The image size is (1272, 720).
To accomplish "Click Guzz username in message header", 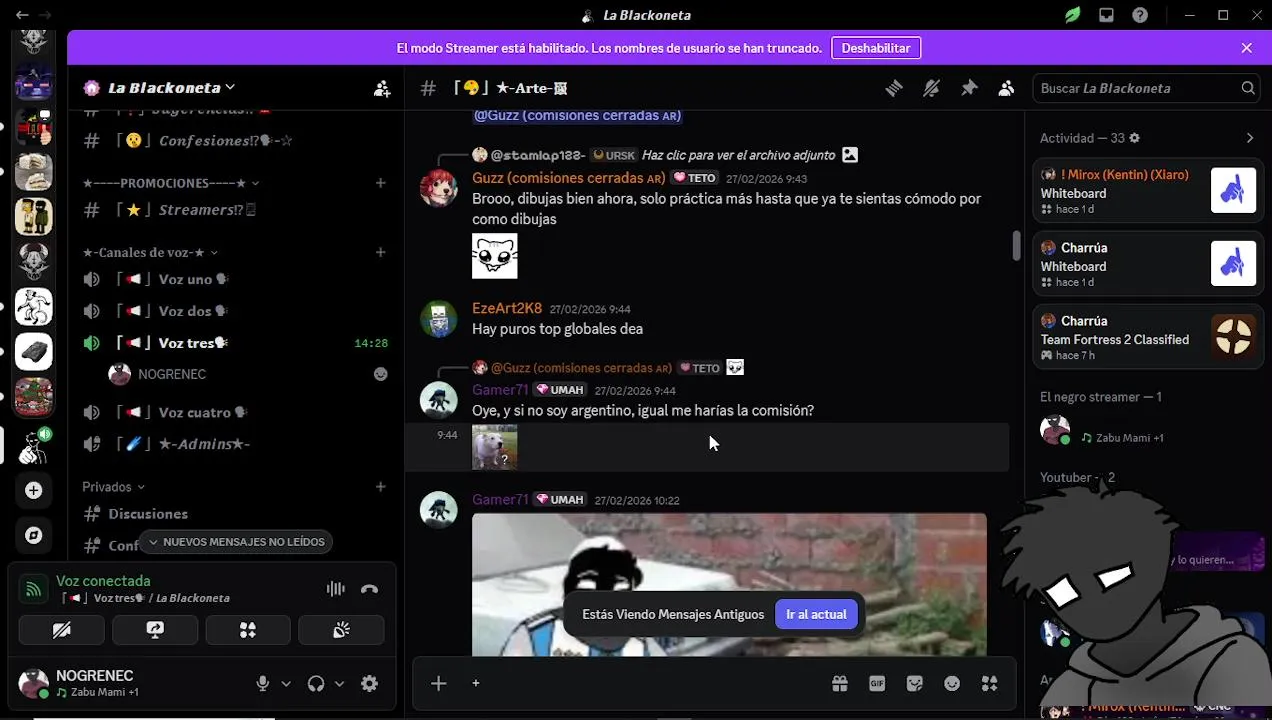I will (568, 178).
